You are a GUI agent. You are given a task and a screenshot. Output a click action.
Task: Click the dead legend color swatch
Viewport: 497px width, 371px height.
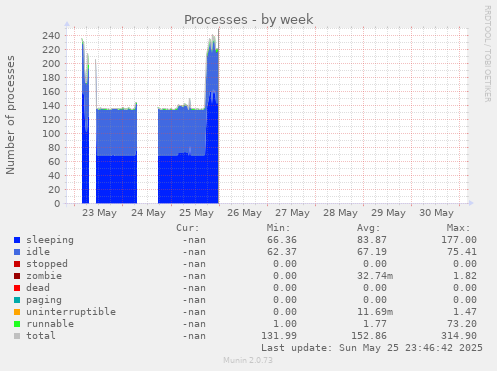coord(17,288)
